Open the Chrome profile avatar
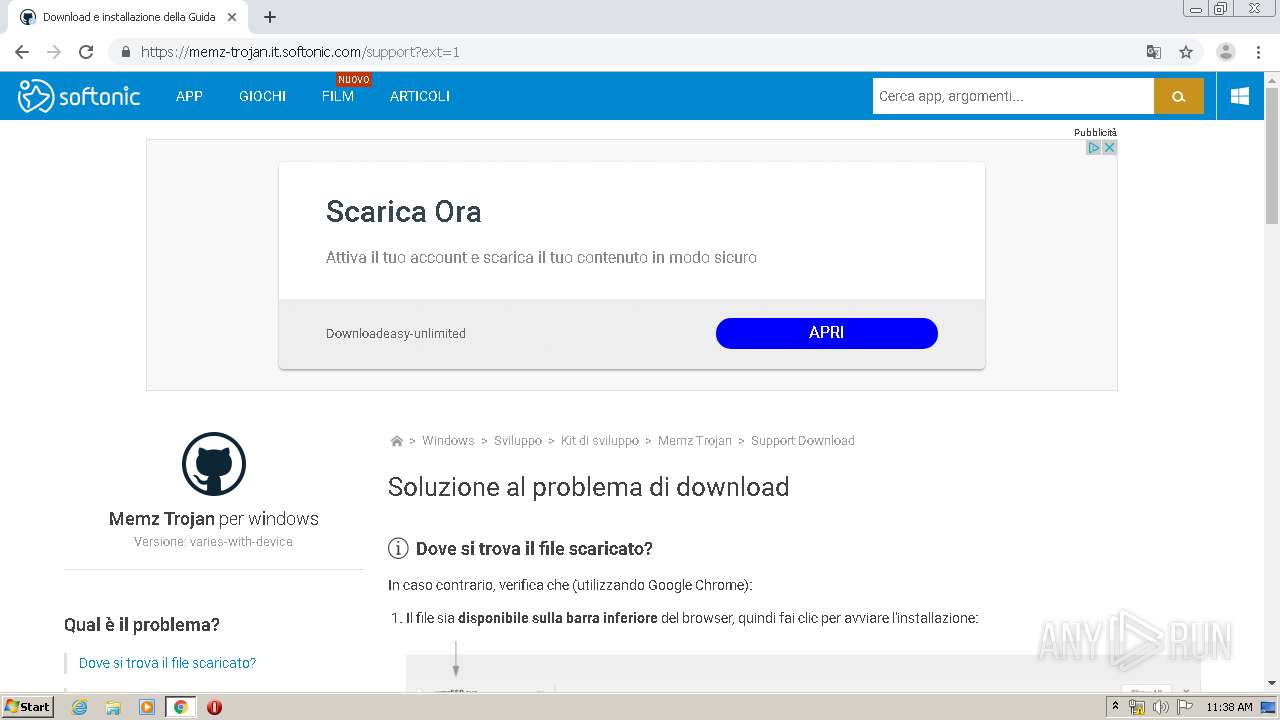Screen dimensions: 1280x720 (x=1226, y=52)
